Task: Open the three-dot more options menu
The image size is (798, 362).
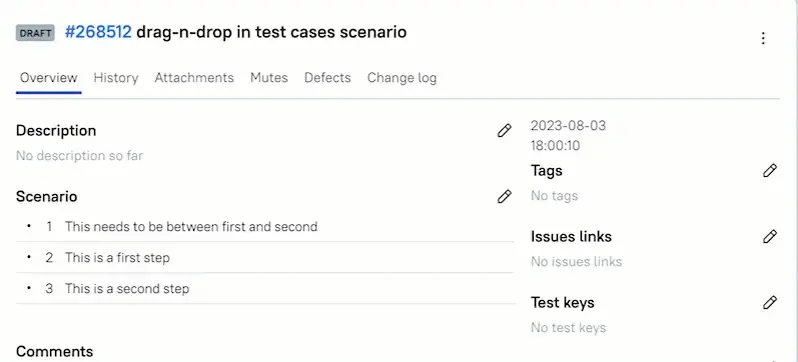Action: coord(762,38)
